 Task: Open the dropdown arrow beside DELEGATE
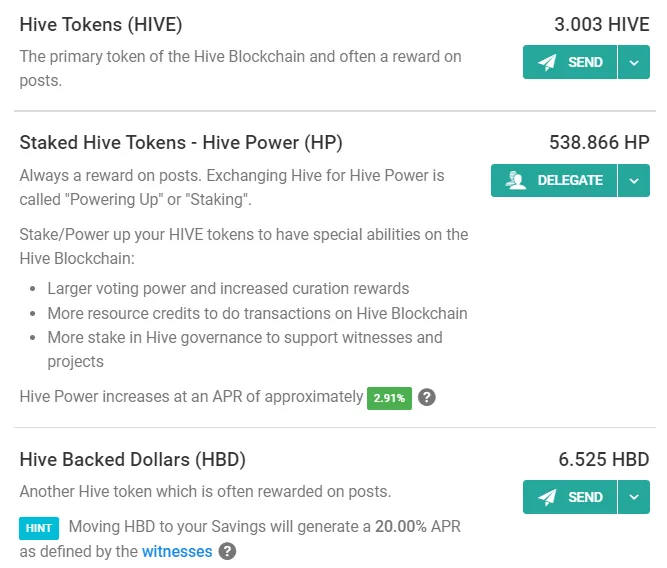[x=634, y=180]
